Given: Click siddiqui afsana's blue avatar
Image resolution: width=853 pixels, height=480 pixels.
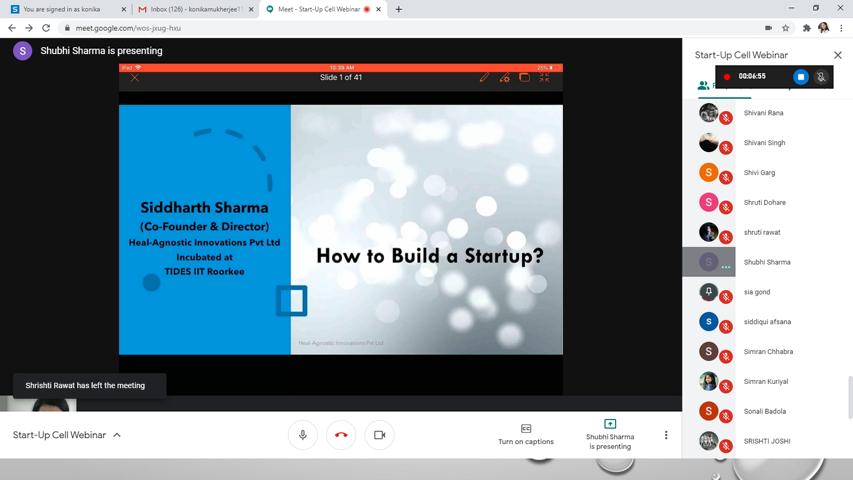Looking at the screenshot, I should (x=708, y=322).
